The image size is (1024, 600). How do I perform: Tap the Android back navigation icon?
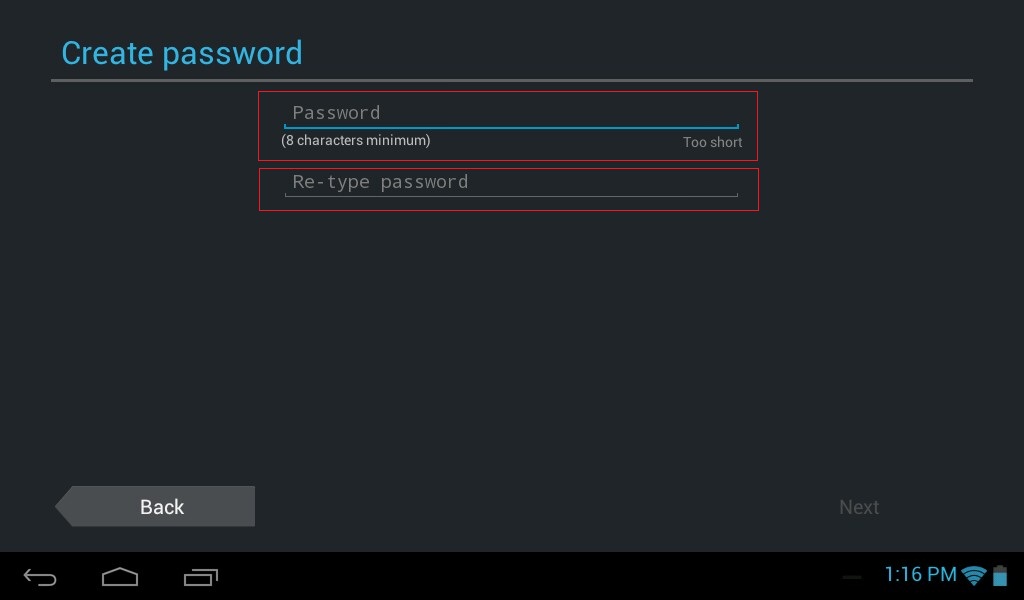click(x=40, y=576)
